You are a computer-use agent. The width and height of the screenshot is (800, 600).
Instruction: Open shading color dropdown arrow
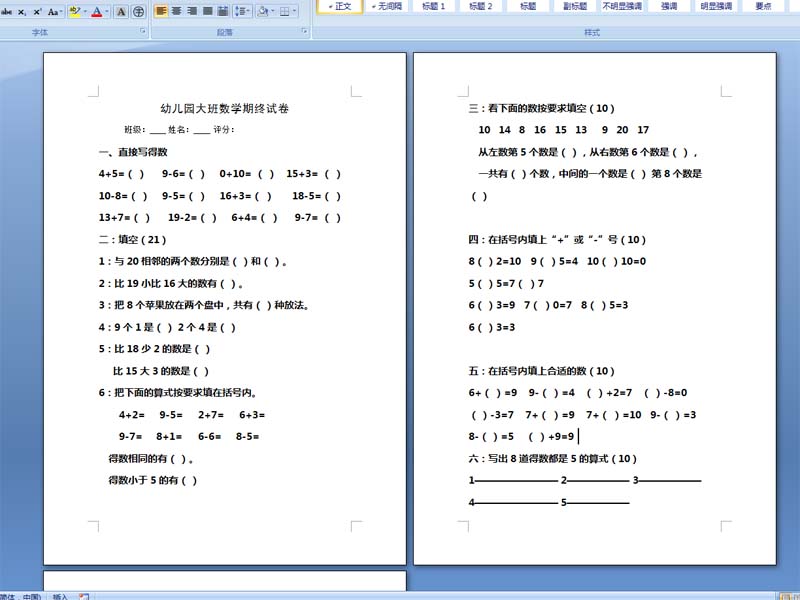(x=272, y=11)
